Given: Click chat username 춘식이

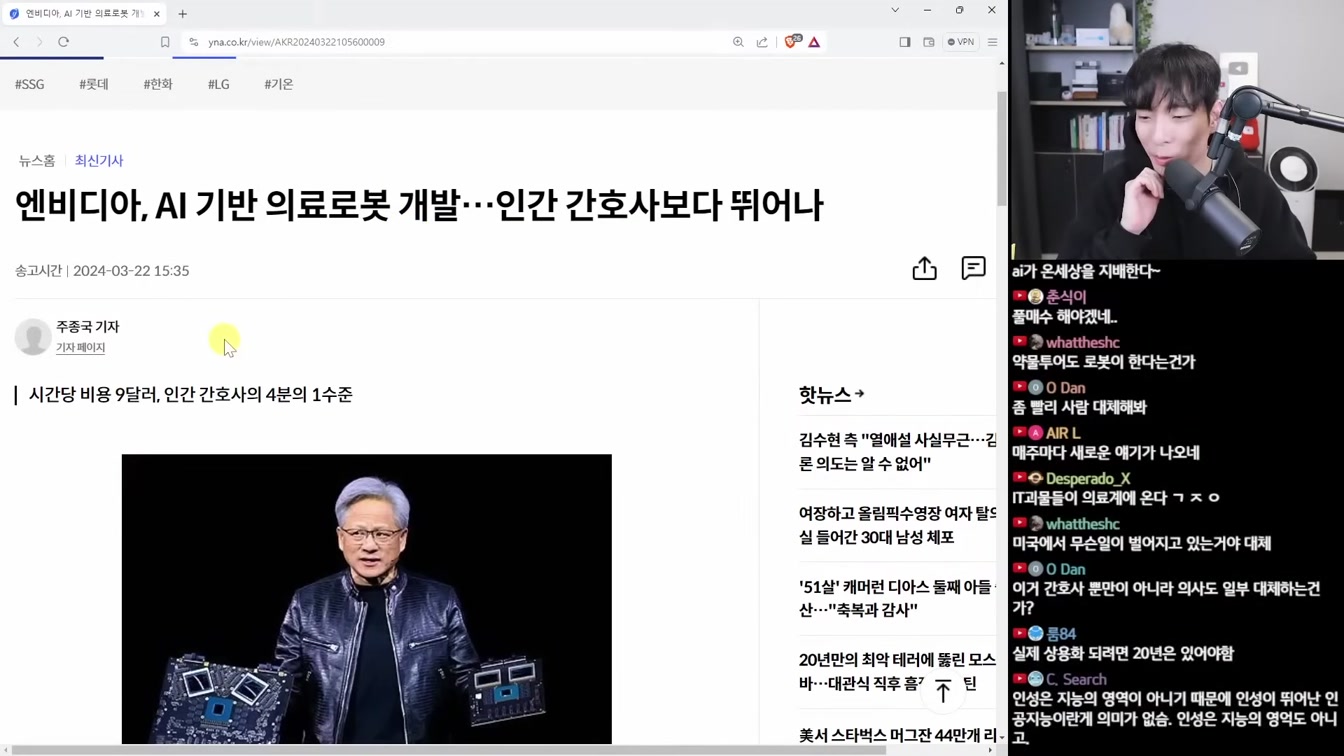Looking at the screenshot, I should point(1066,297).
